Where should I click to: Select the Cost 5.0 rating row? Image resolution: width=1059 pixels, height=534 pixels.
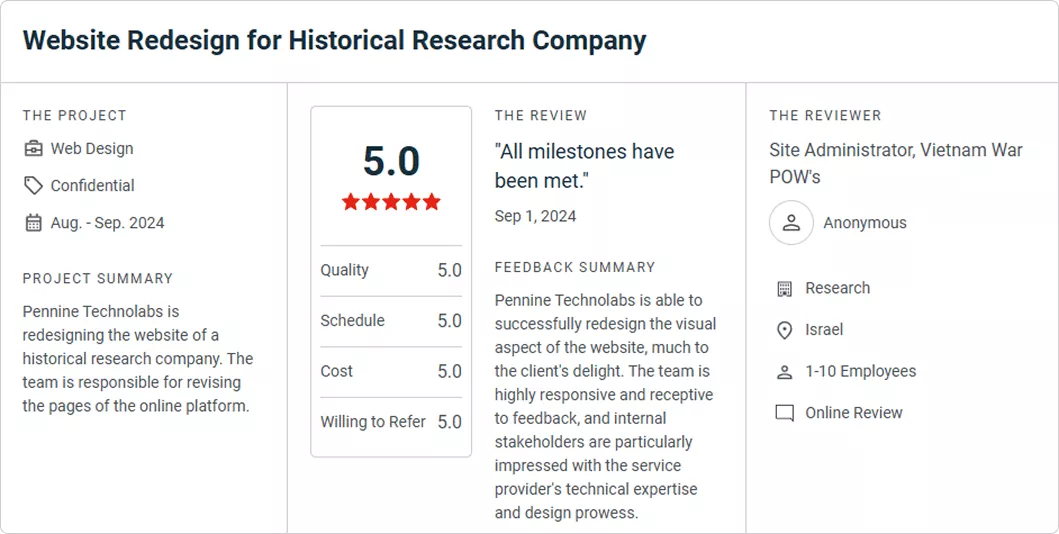pyautogui.click(x=391, y=371)
